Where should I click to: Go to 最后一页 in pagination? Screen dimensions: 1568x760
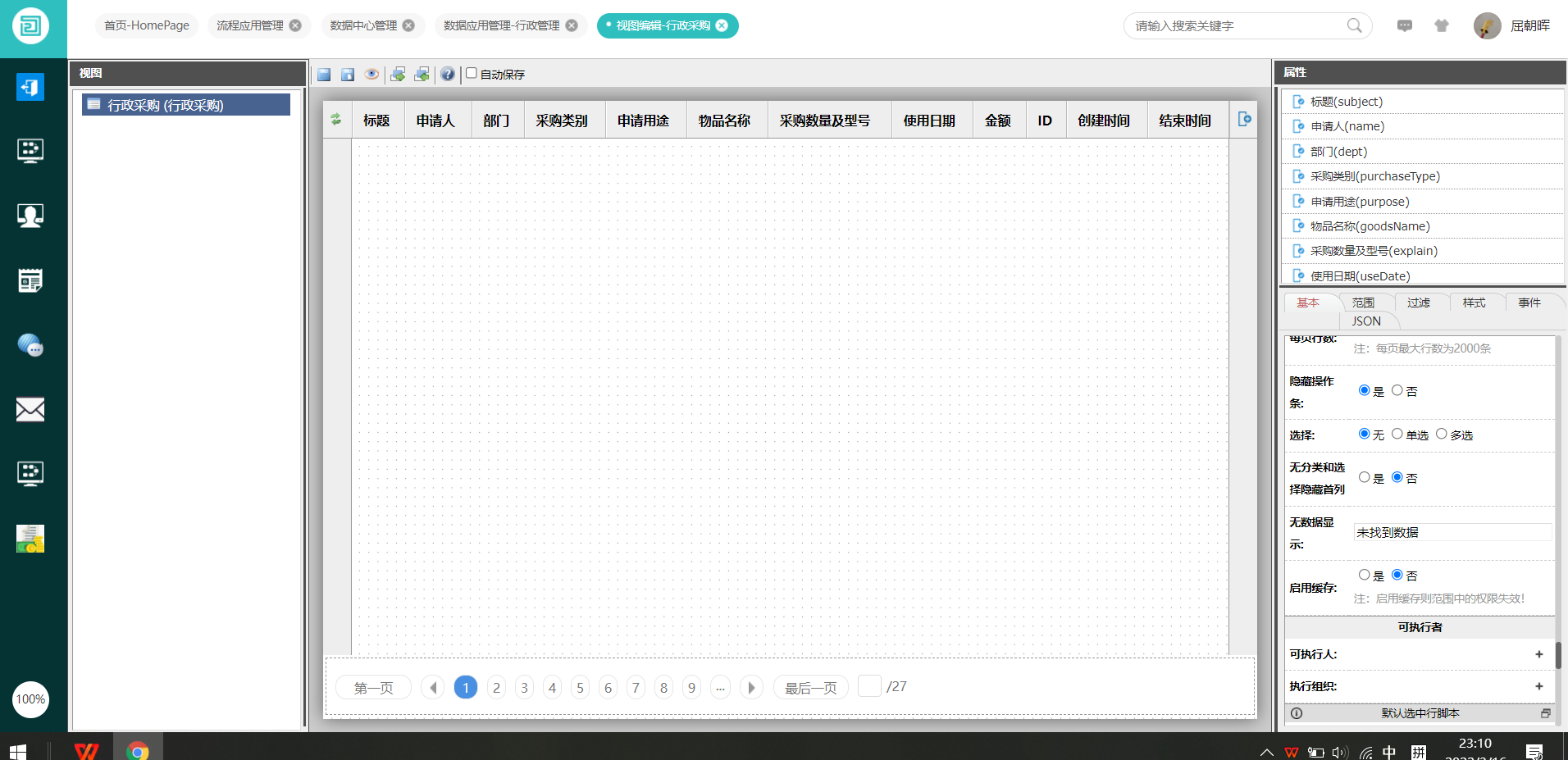(x=810, y=688)
